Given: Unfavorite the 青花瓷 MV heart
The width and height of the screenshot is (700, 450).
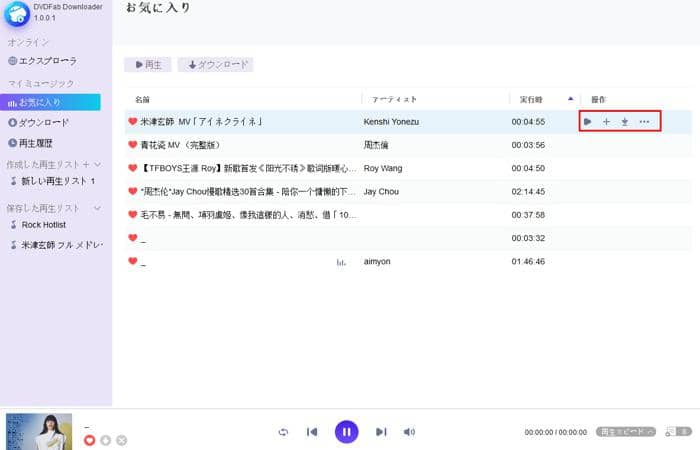Looking at the screenshot, I should click(x=132, y=145).
